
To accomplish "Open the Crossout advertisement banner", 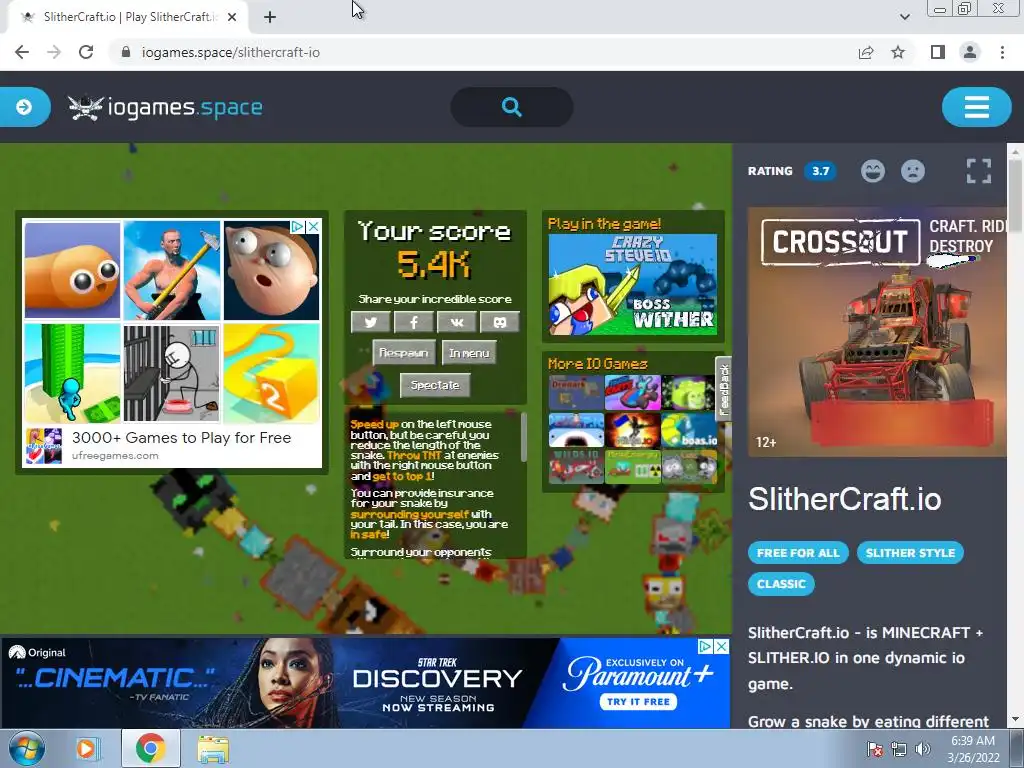I will pos(877,332).
